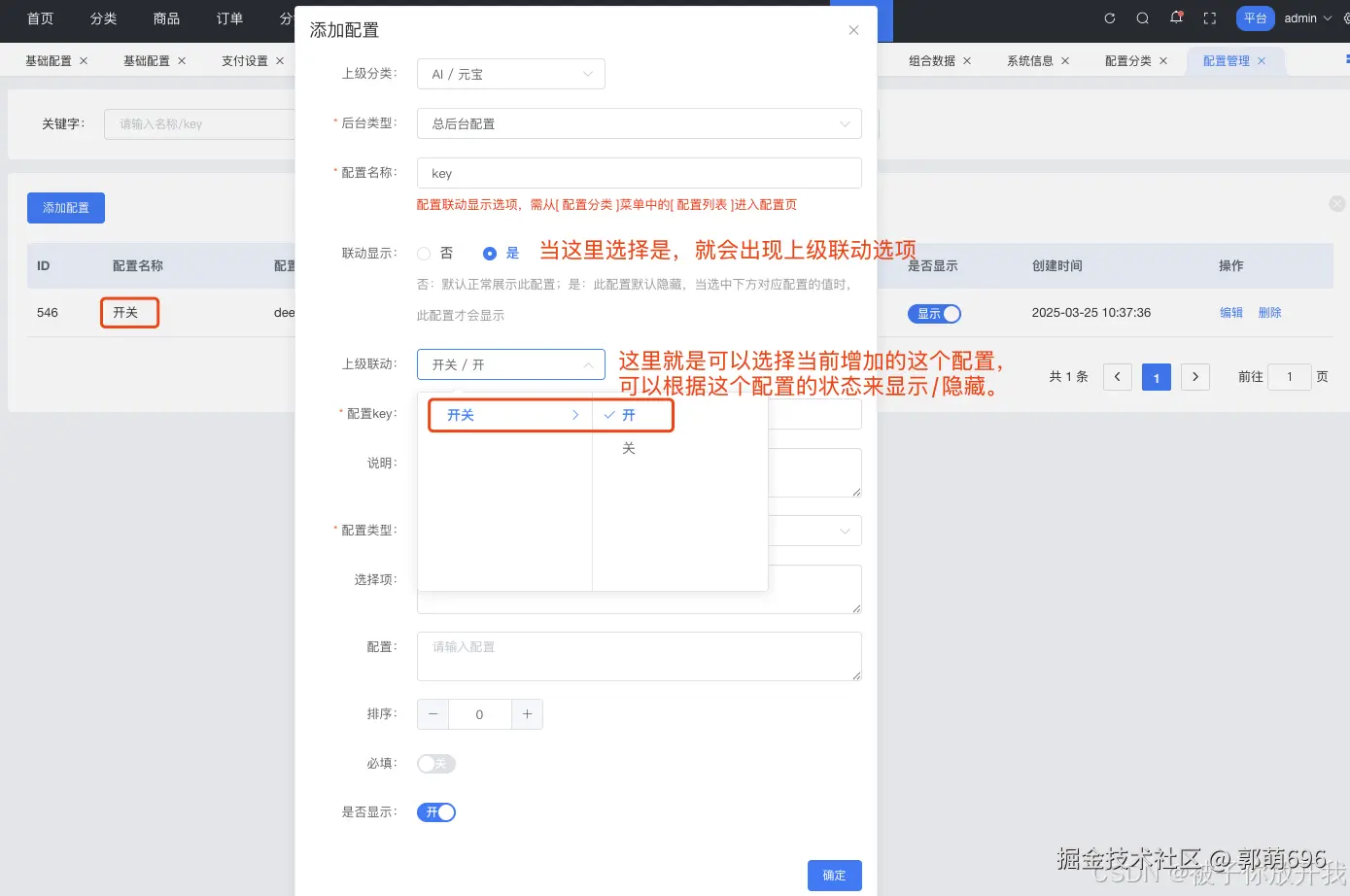The height and width of the screenshot is (896, 1350).
Task: Close the 支付设置 tab with its X
Action: (x=280, y=60)
